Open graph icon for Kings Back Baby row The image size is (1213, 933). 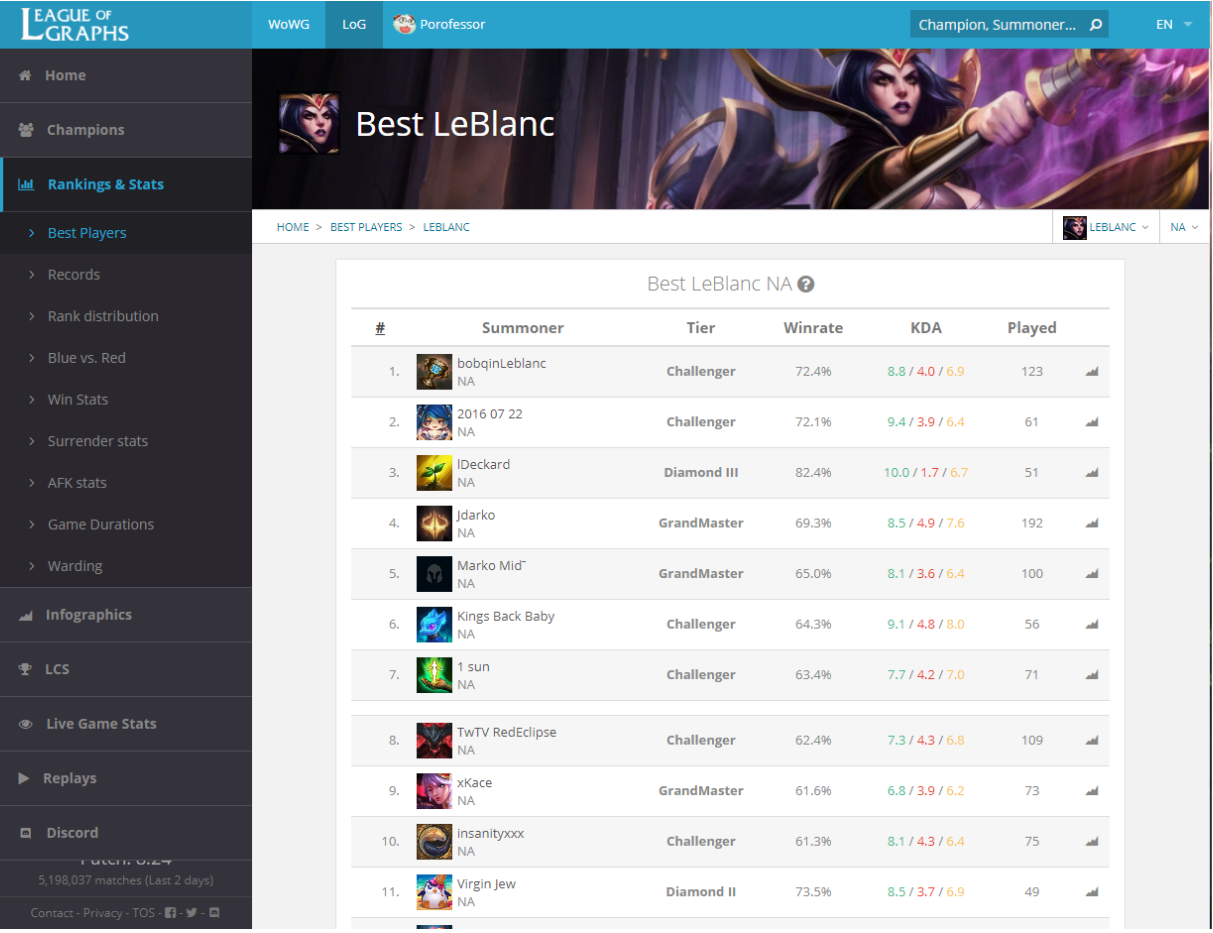(x=1091, y=624)
